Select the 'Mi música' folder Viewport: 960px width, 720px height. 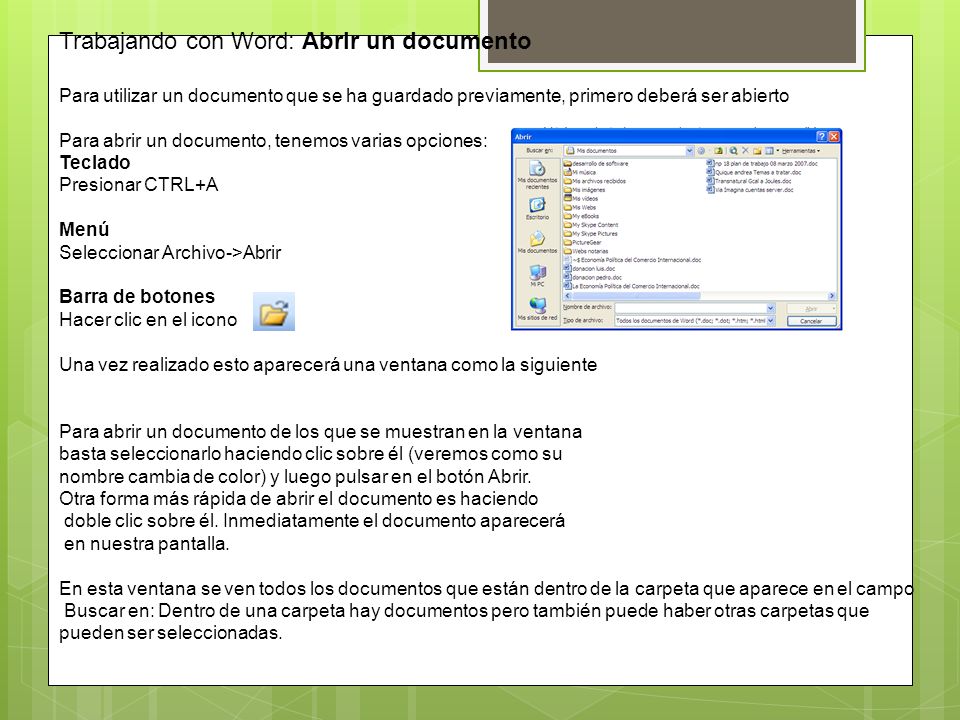pyautogui.click(x=579, y=172)
